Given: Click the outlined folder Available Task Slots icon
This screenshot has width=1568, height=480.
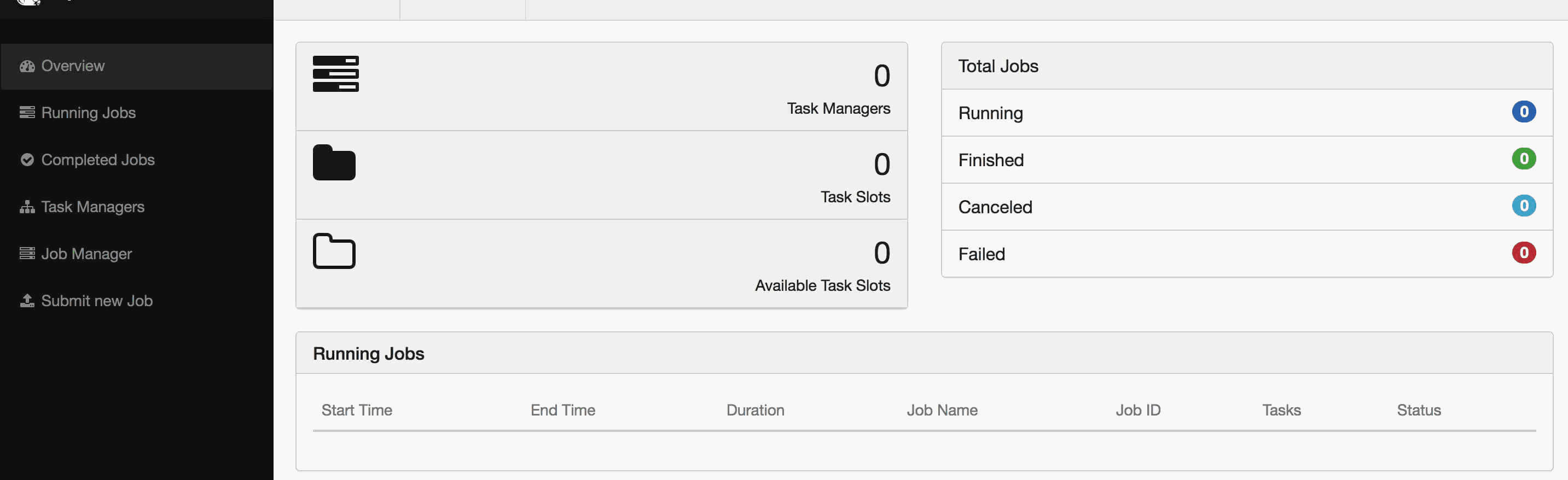Looking at the screenshot, I should (334, 250).
